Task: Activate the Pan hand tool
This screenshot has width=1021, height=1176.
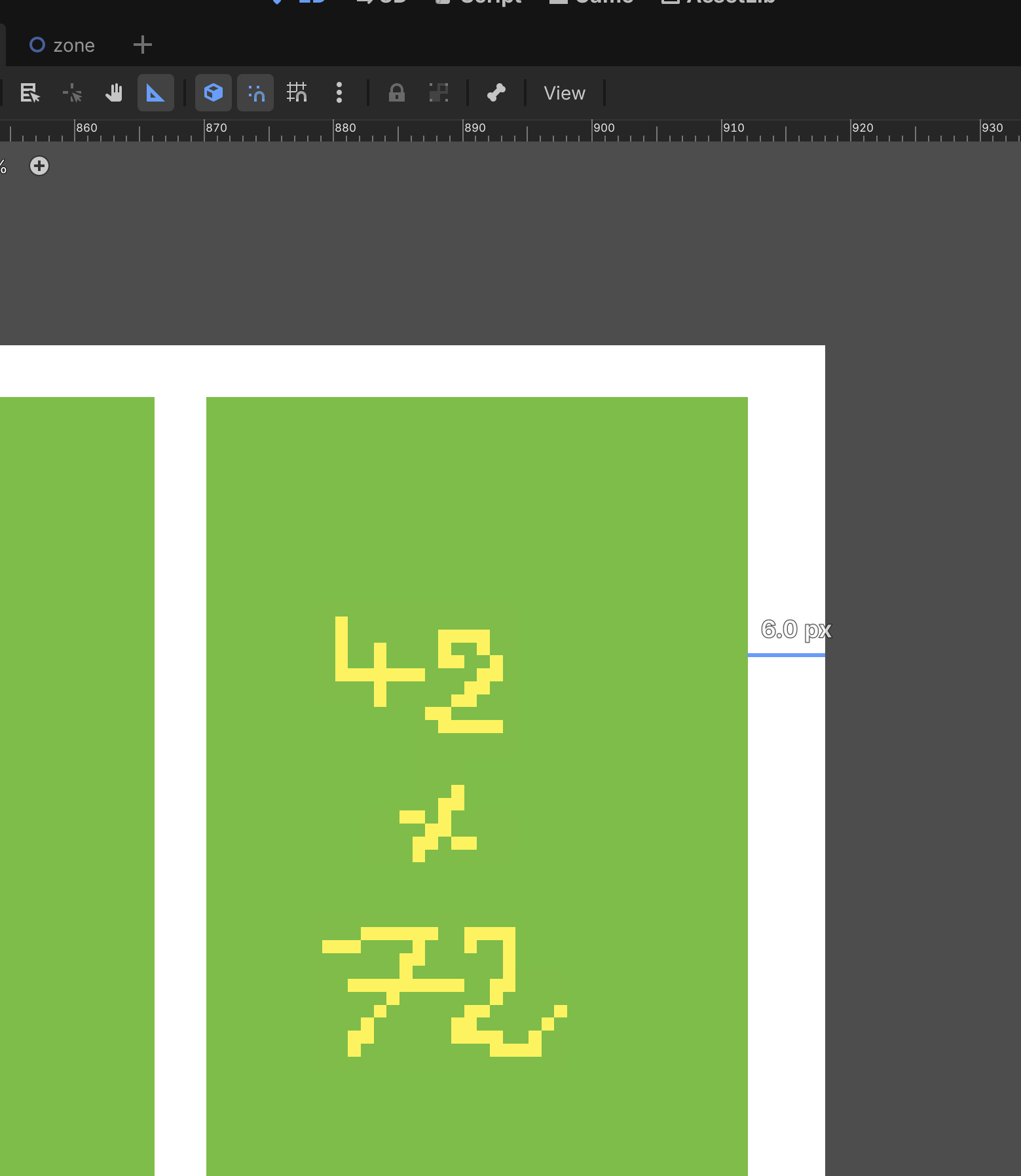Action: tap(114, 93)
